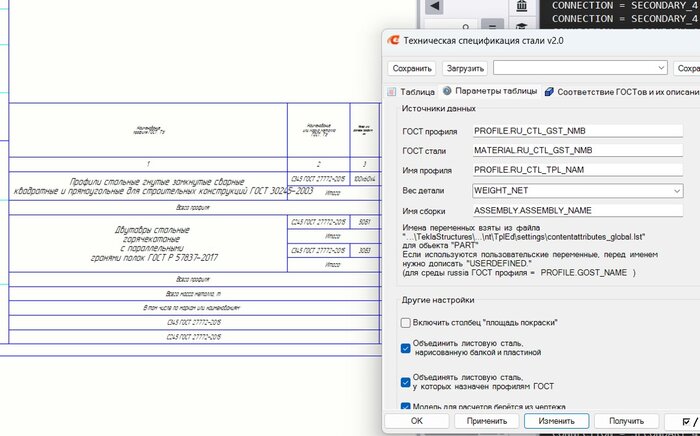Click the left arrow icon in toolbar
The image size is (700, 436).
pos(435,7)
